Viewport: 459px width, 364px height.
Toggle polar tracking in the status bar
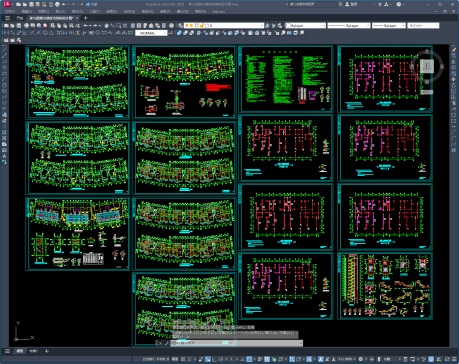click(x=221, y=359)
